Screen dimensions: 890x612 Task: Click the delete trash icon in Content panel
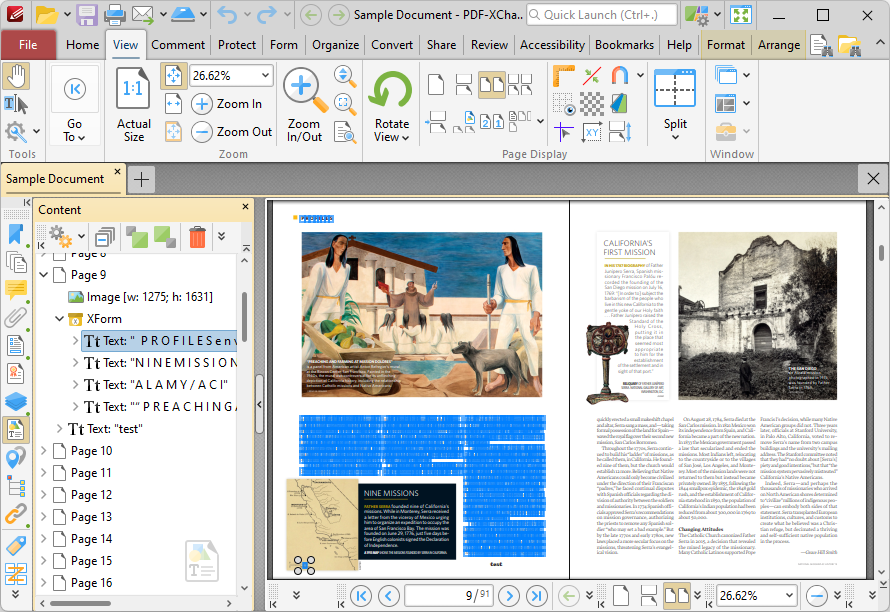[197, 237]
